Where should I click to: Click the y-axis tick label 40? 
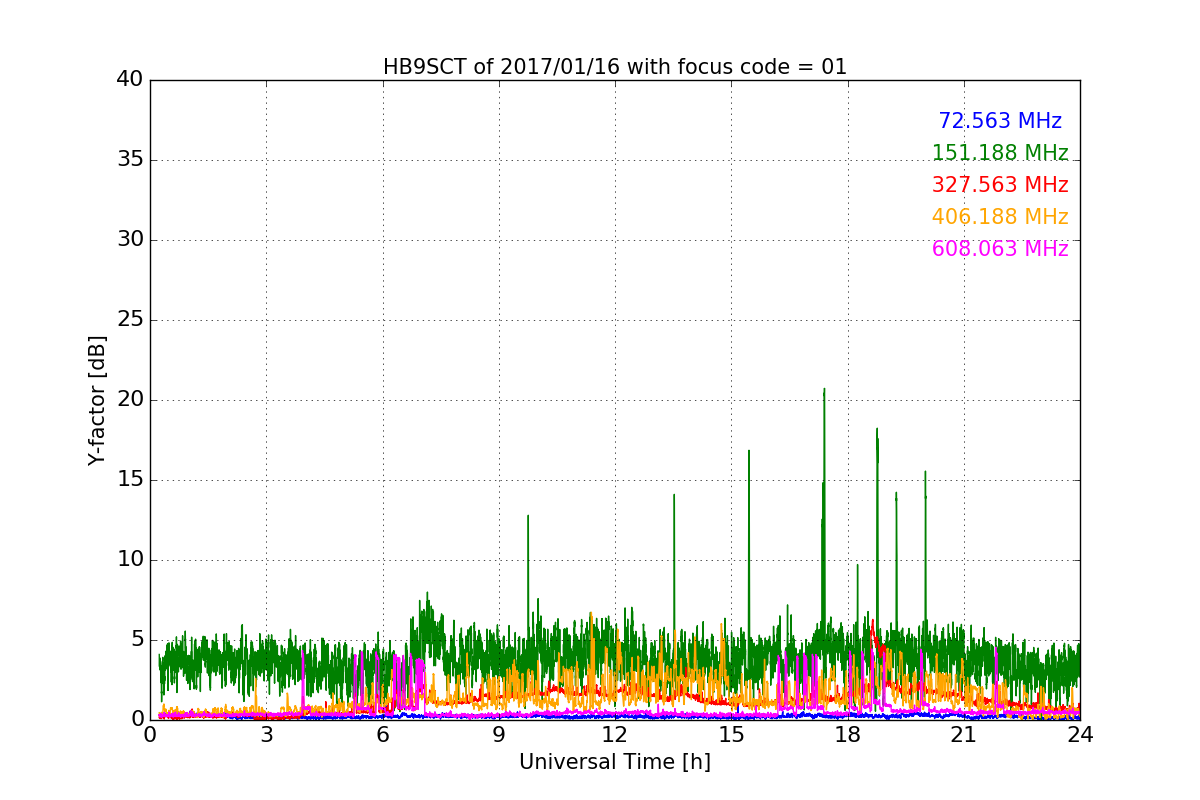click(x=130, y=80)
